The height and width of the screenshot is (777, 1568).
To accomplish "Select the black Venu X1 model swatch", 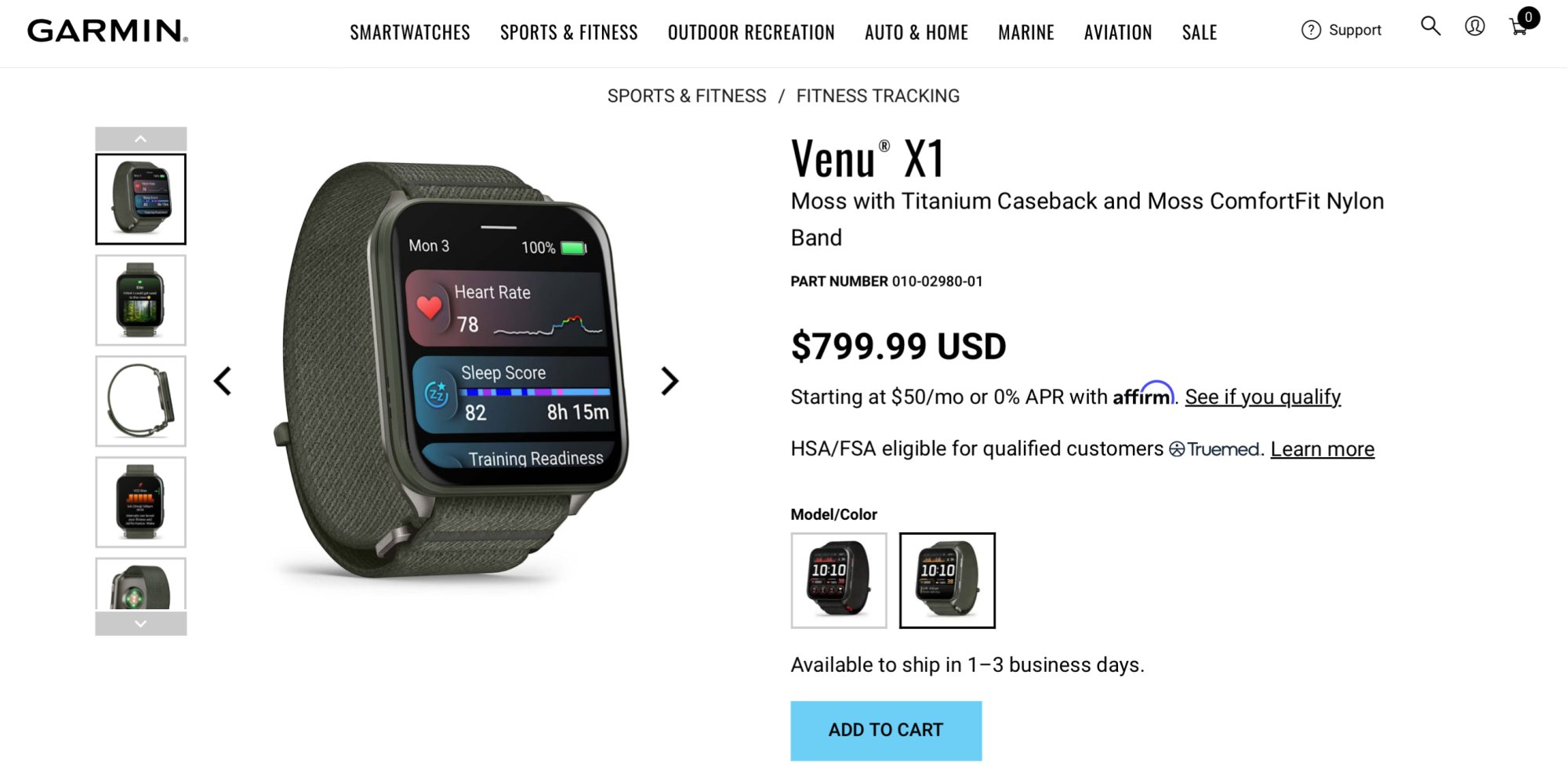I will [839, 580].
